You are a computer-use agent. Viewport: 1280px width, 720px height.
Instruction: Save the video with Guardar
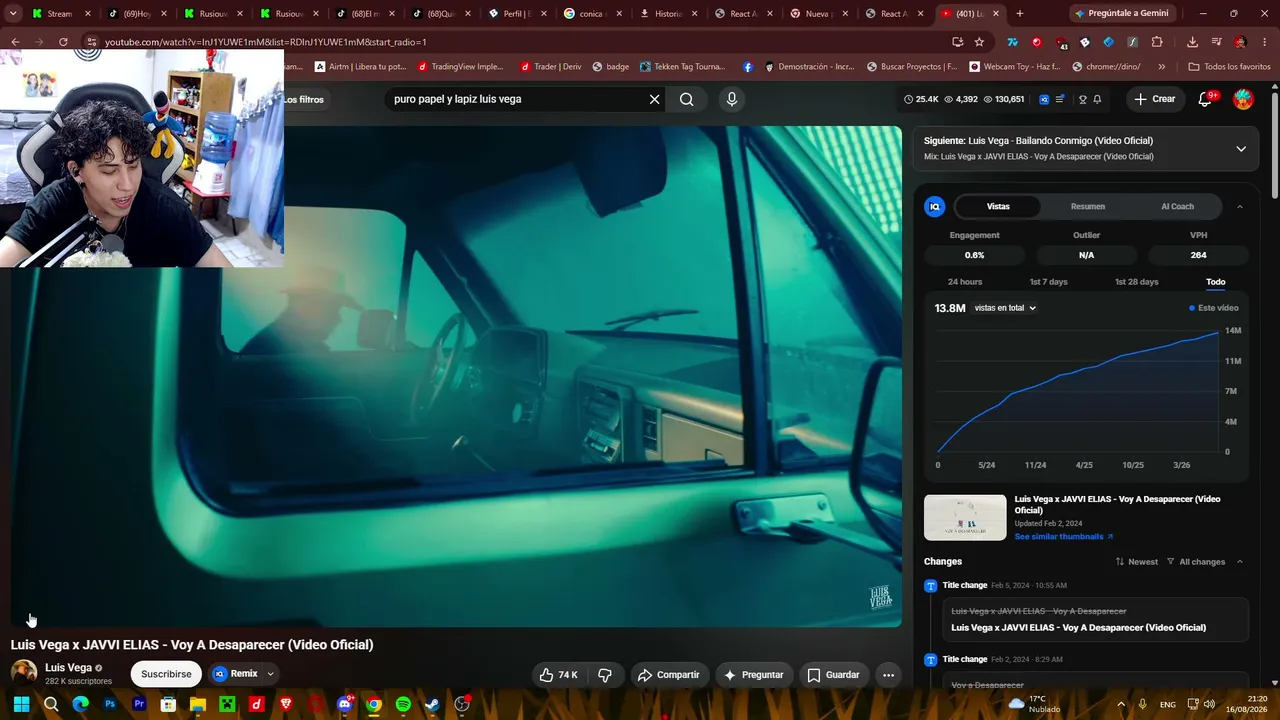coord(834,675)
